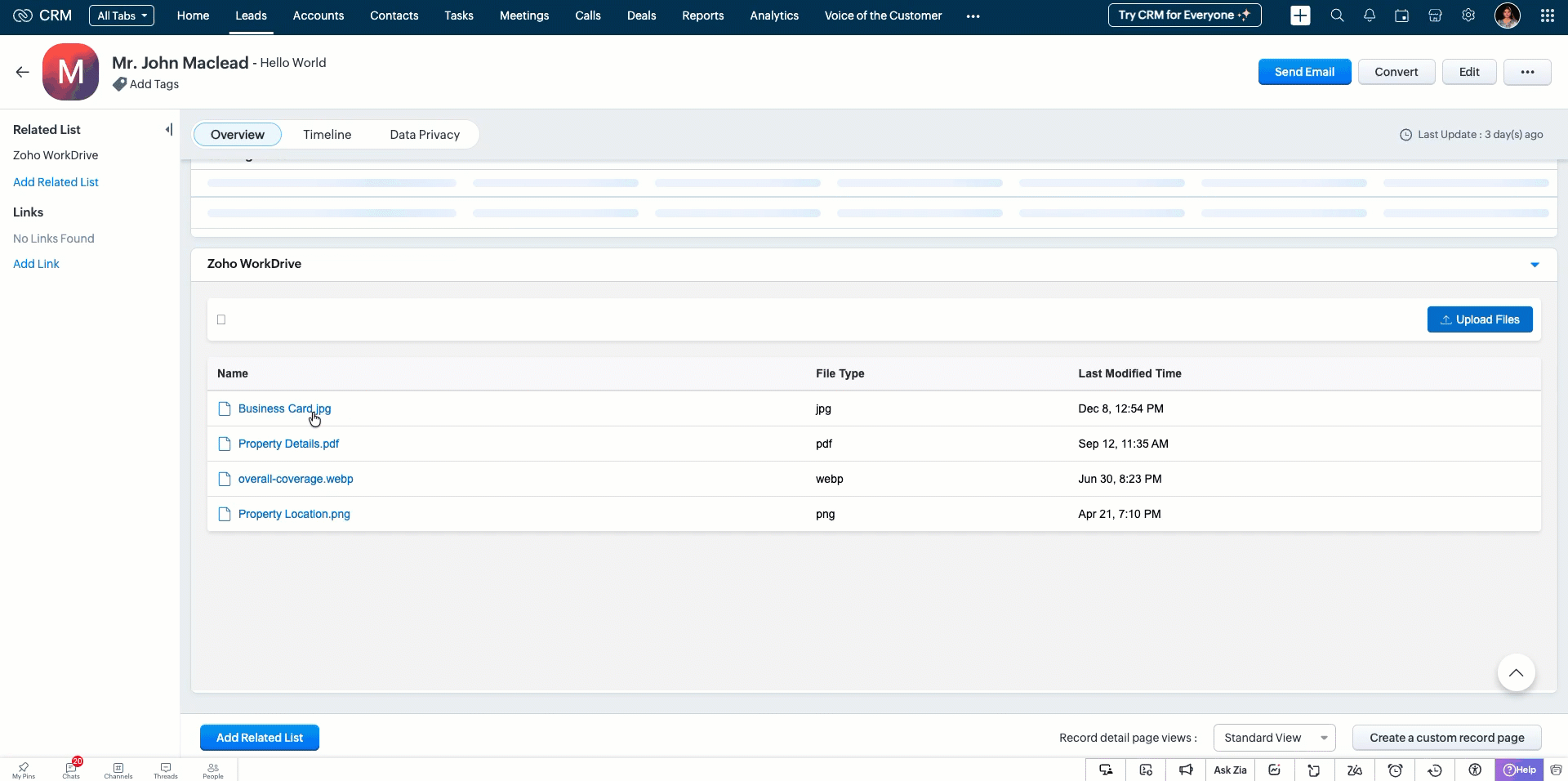Open the apps grid launcher icon
Image resolution: width=1568 pixels, height=781 pixels.
click(x=1547, y=16)
